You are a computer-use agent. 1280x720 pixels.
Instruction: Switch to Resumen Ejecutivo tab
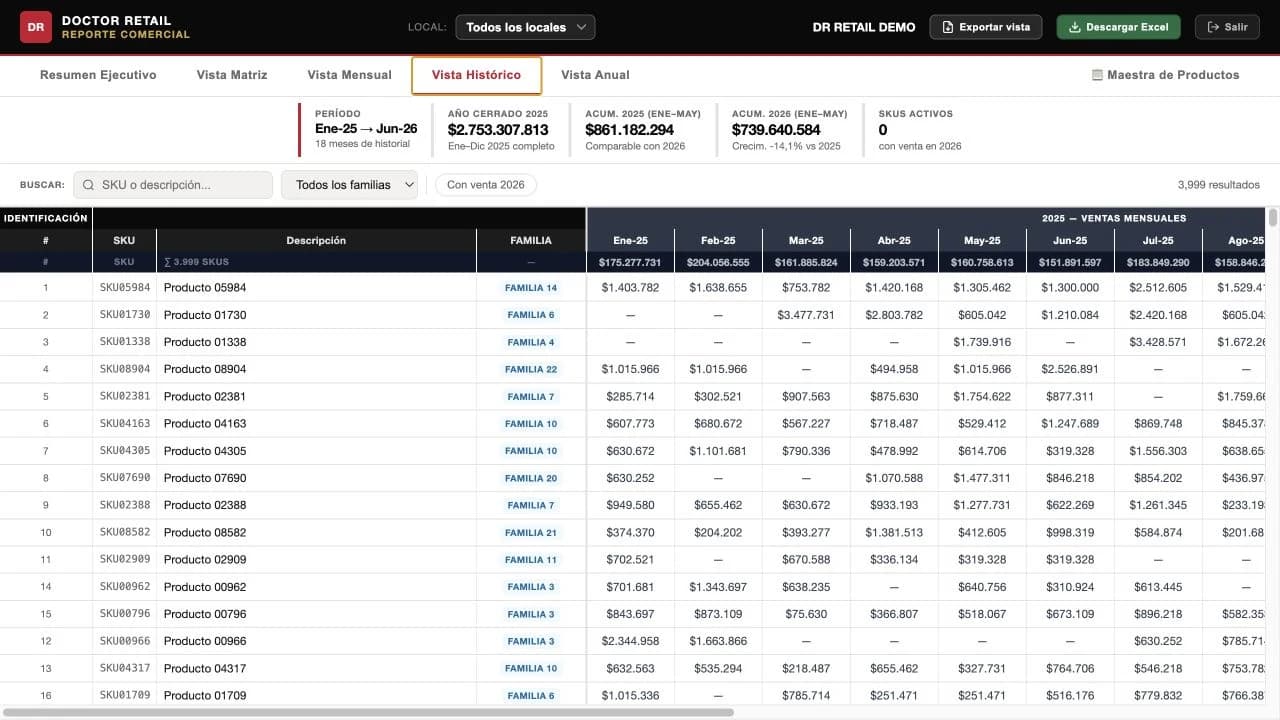[98, 75]
